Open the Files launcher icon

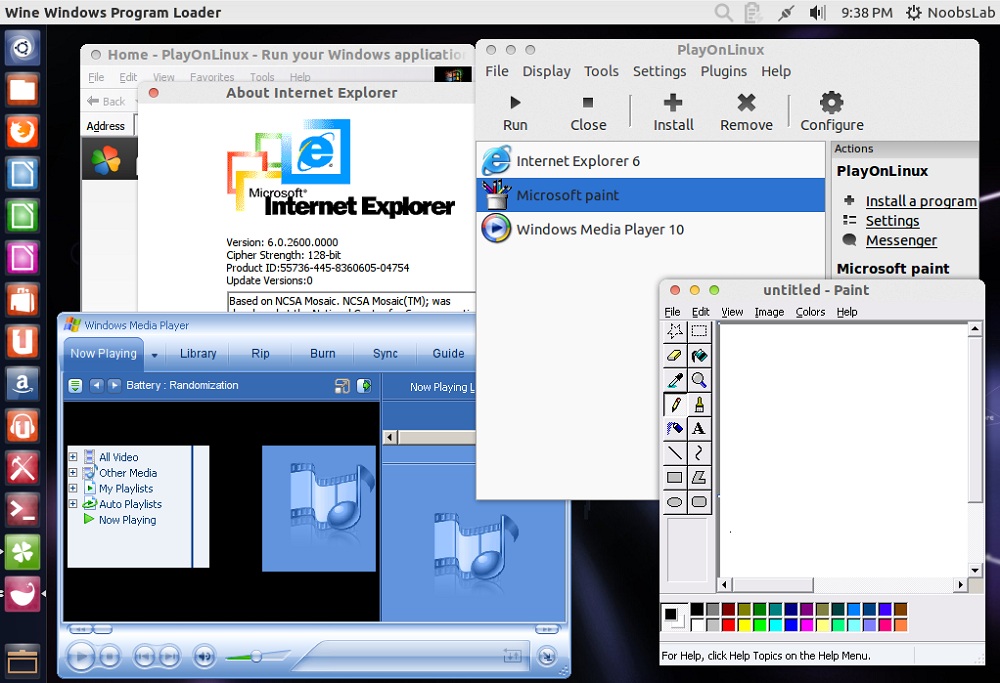point(22,90)
